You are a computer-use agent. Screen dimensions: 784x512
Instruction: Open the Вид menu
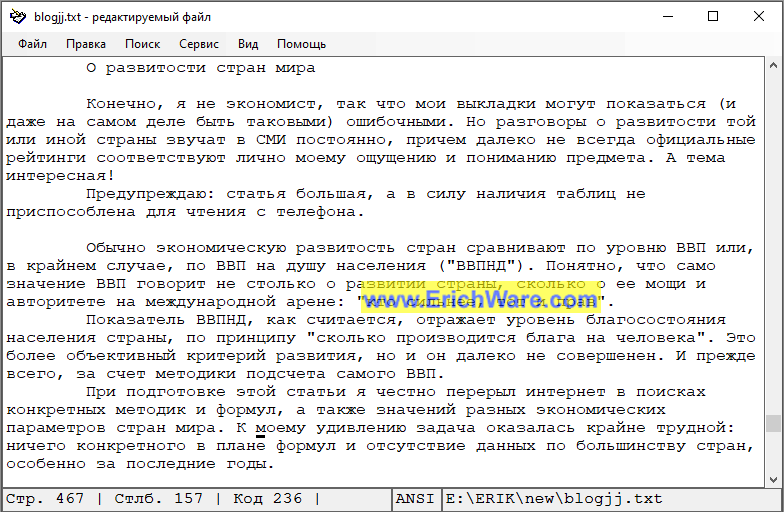coord(248,44)
